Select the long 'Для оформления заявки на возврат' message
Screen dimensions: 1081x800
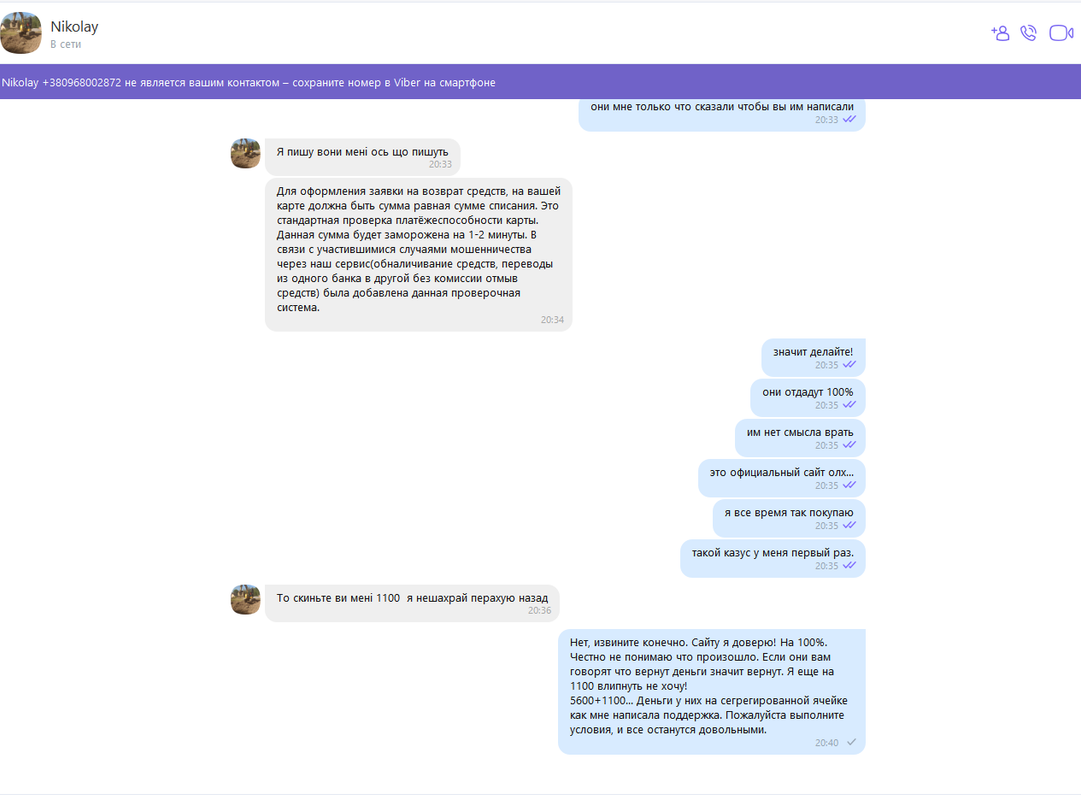point(418,254)
